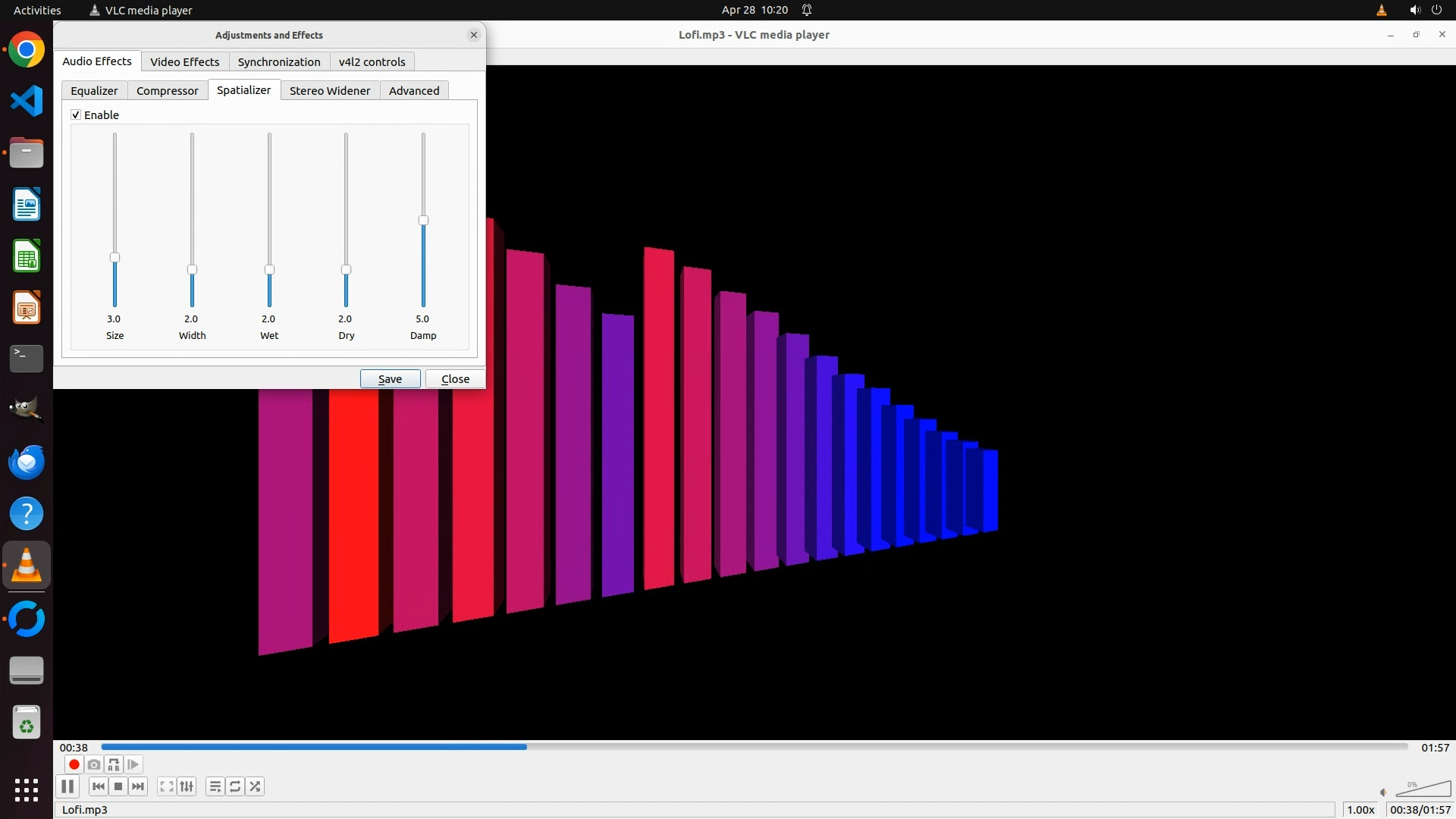Go to previous media in playlist
This screenshot has width=1456, height=819.
(x=98, y=786)
